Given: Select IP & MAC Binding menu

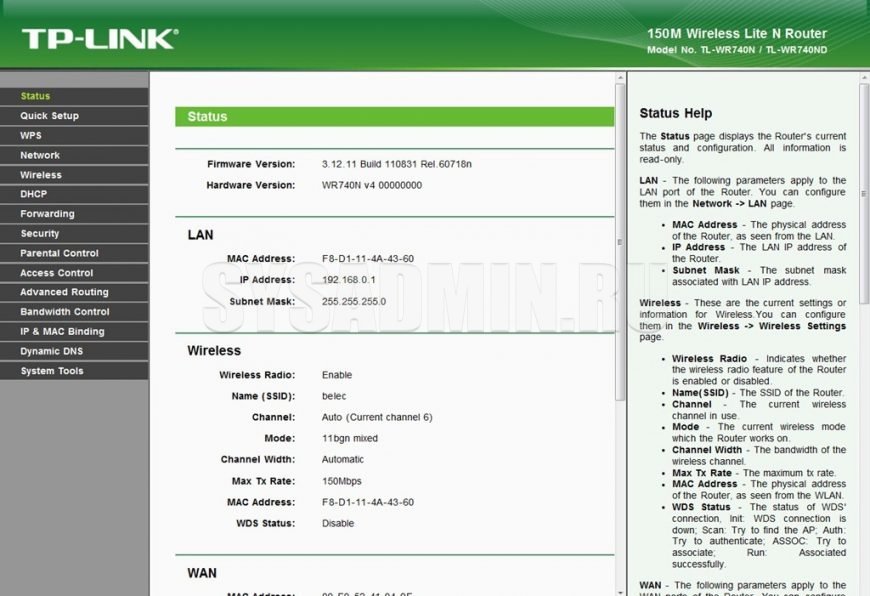Looking at the screenshot, I should point(62,331).
